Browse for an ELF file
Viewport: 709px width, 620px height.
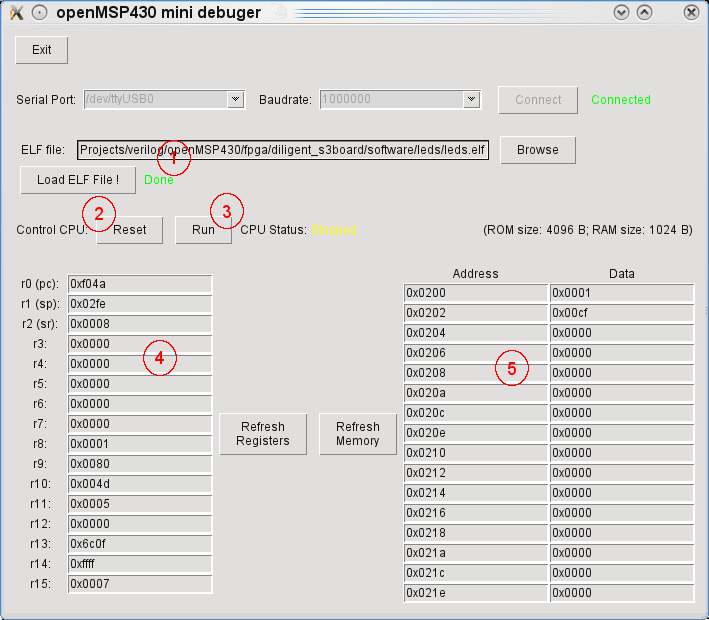coord(538,150)
